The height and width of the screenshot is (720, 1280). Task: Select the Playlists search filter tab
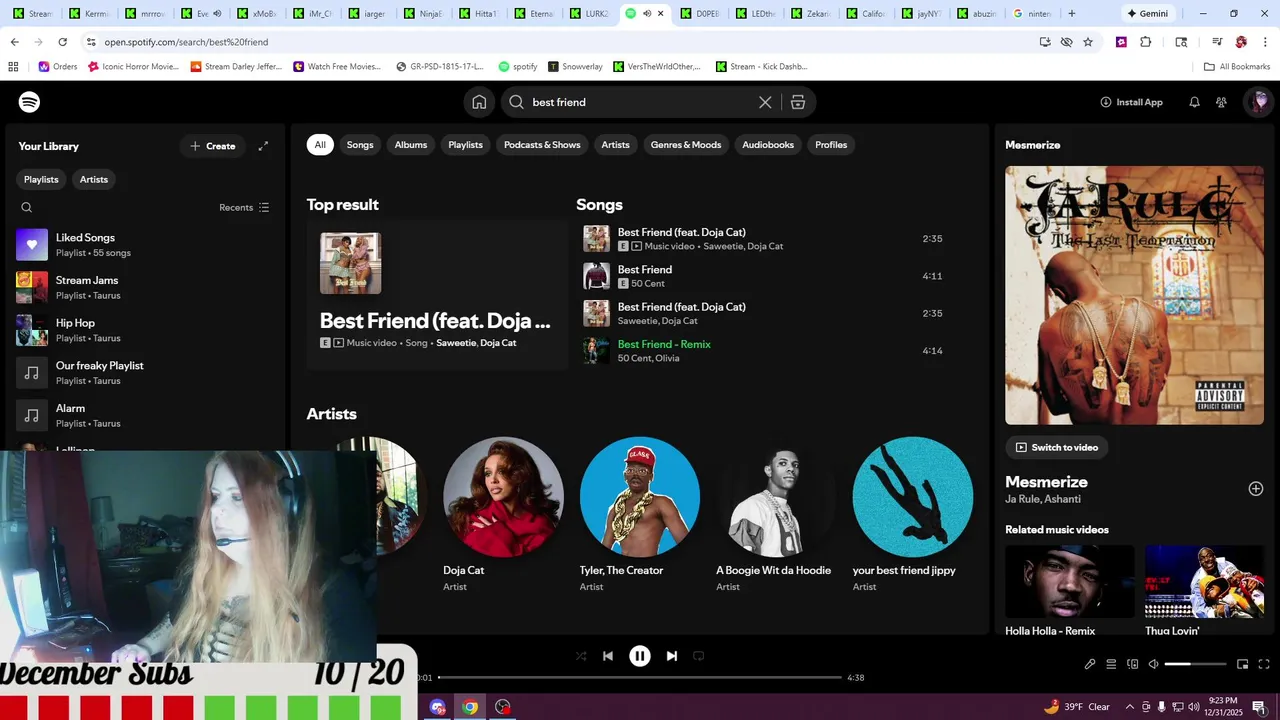(x=465, y=145)
